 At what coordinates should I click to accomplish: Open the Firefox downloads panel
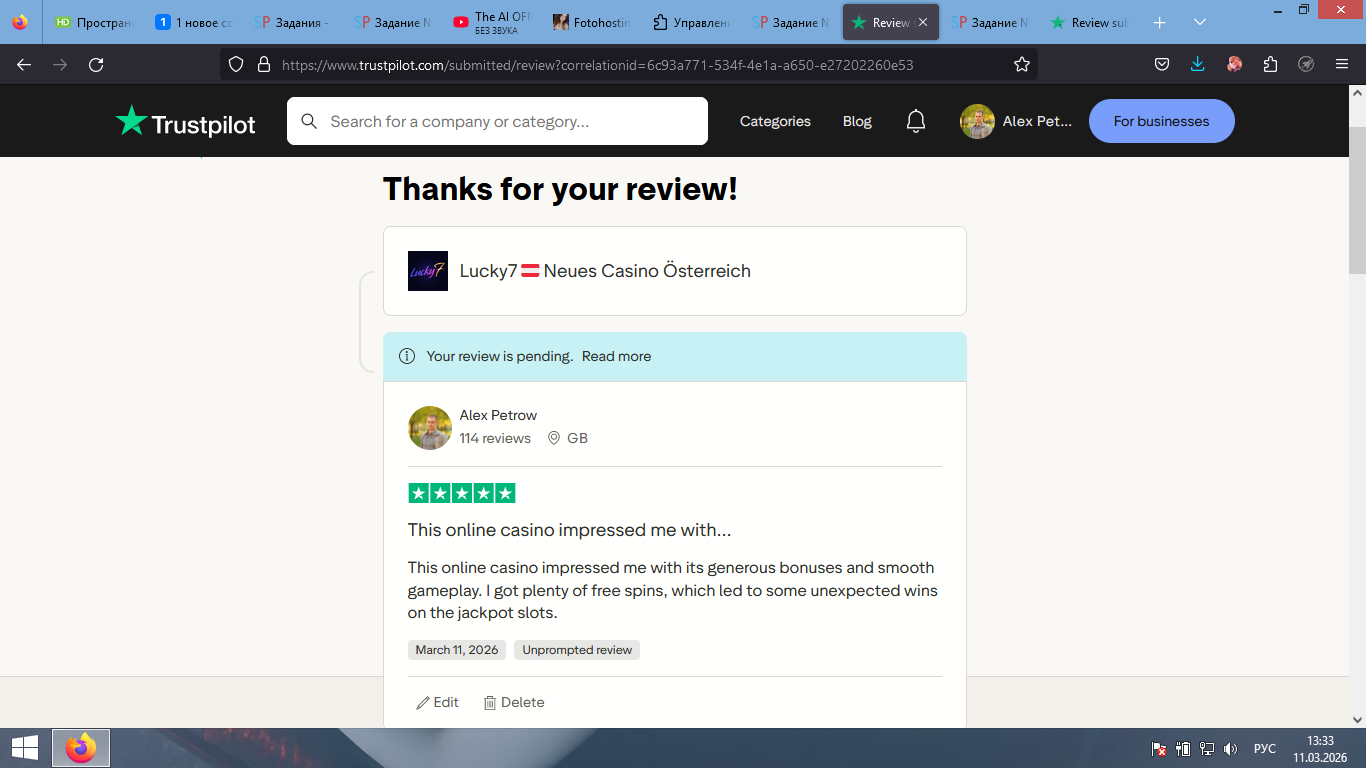(1198, 65)
